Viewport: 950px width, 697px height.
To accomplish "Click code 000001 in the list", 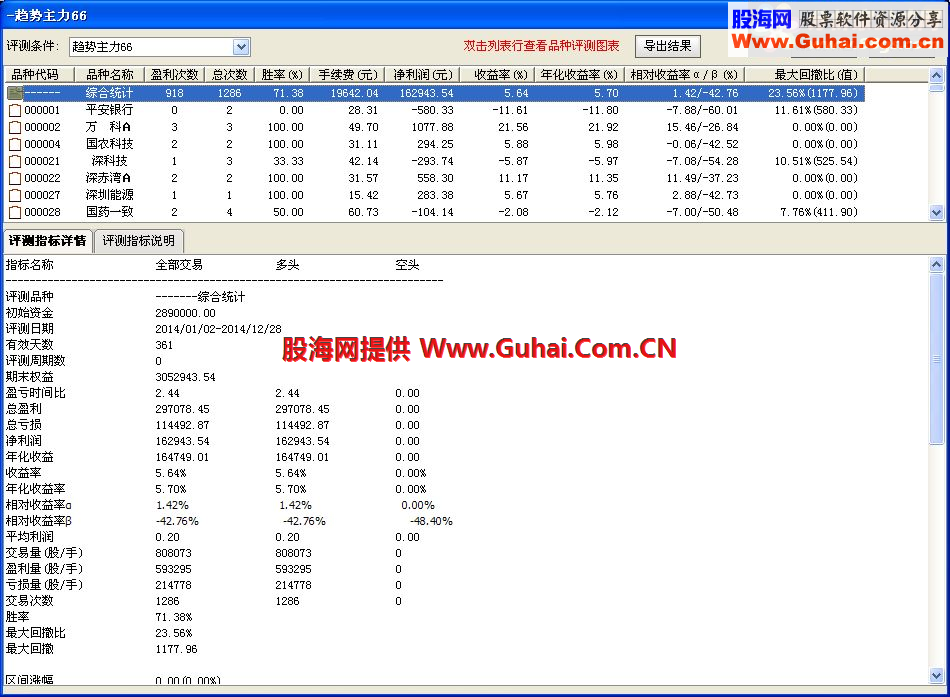I will [42, 110].
